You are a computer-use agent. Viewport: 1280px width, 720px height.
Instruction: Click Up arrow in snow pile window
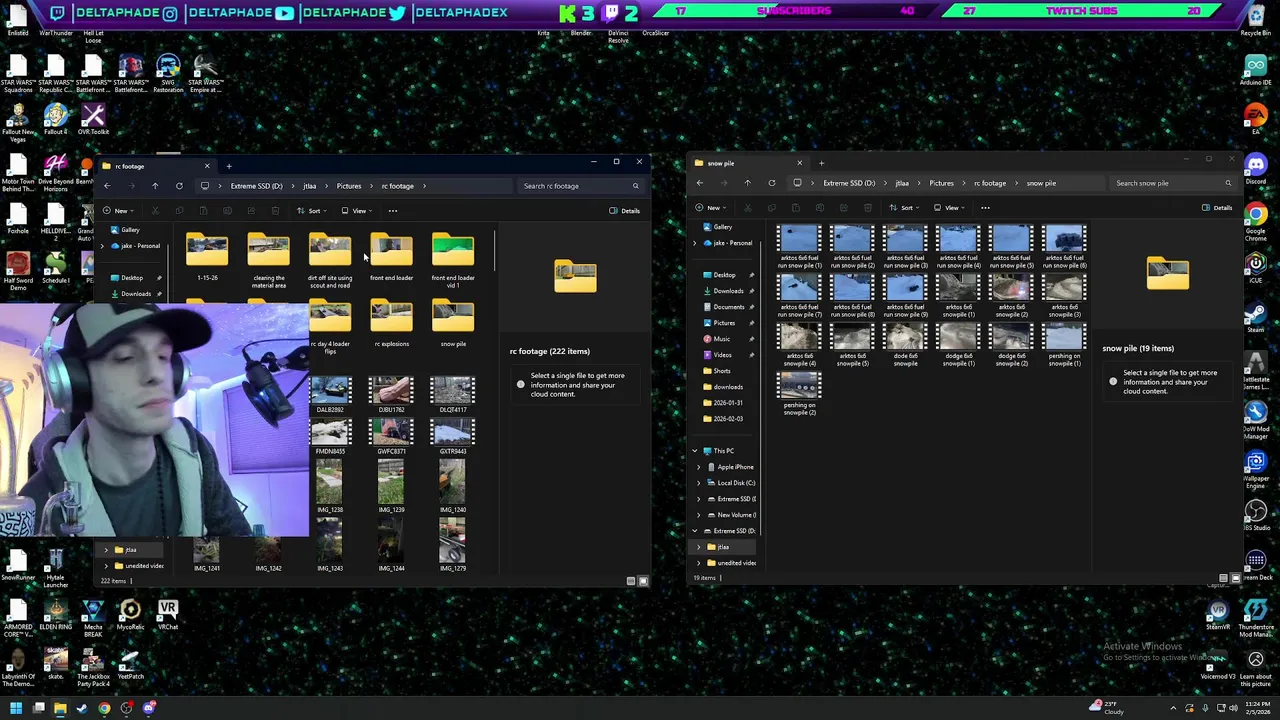[747, 183]
